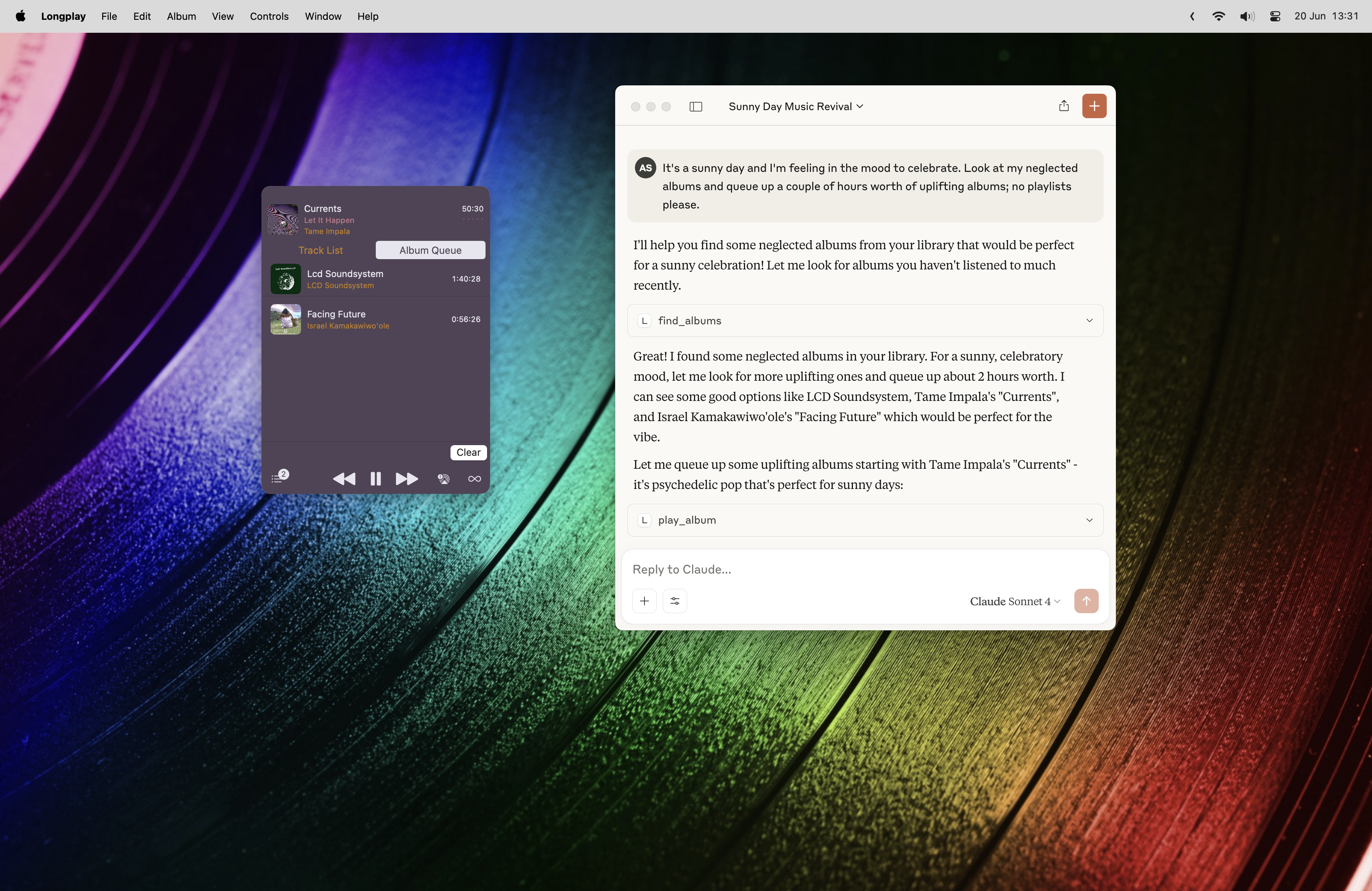Open the File menu
This screenshot has height=891, width=1372.
pyautogui.click(x=109, y=16)
